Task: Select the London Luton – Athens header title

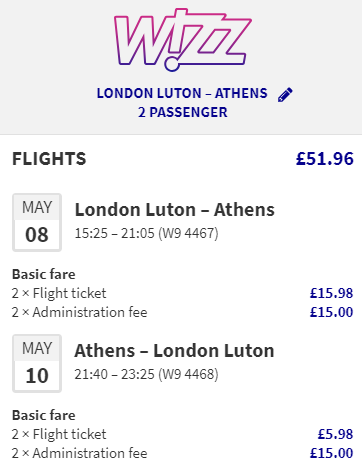Action: click(x=182, y=93)
